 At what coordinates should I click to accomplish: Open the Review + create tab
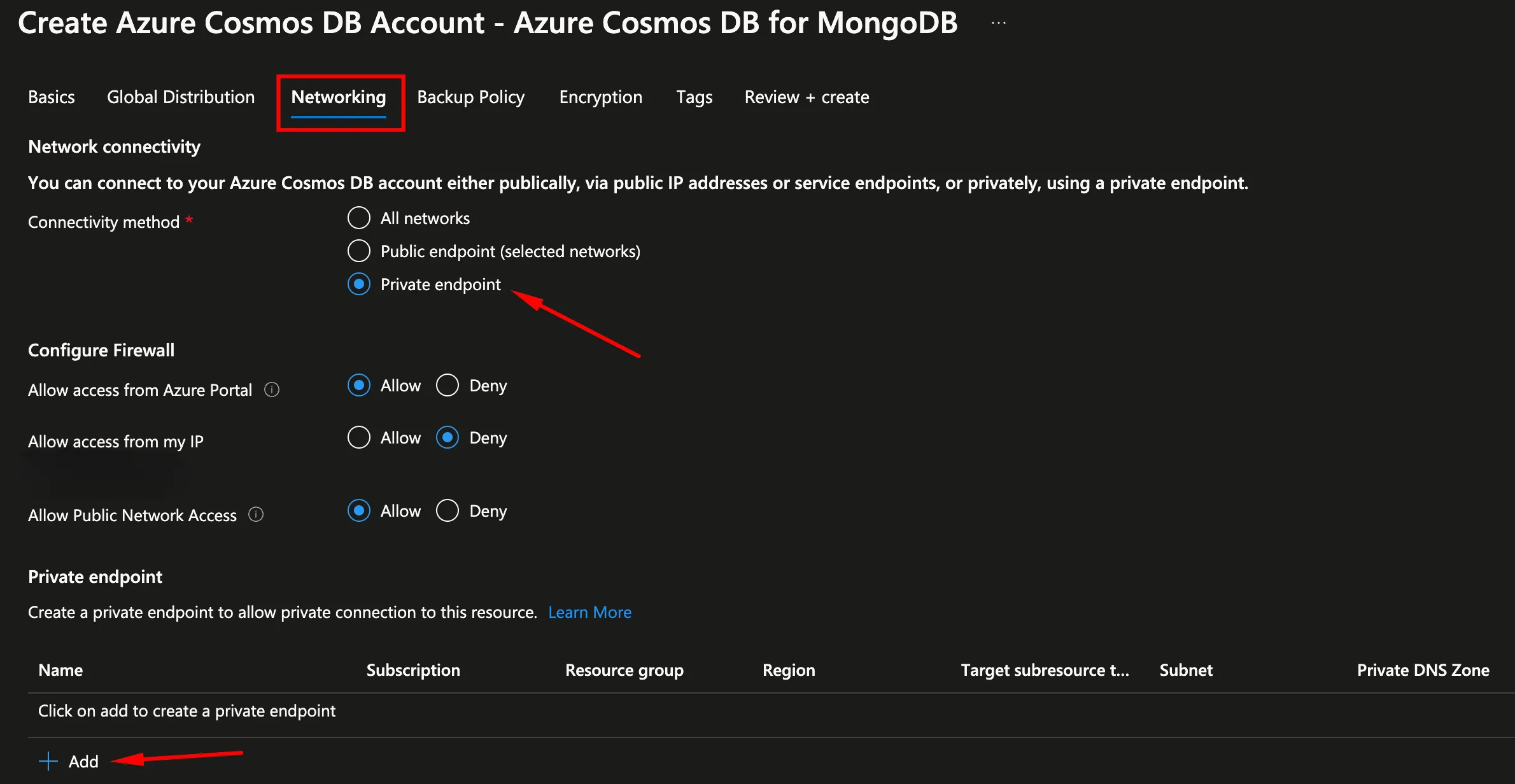[807, 97]
